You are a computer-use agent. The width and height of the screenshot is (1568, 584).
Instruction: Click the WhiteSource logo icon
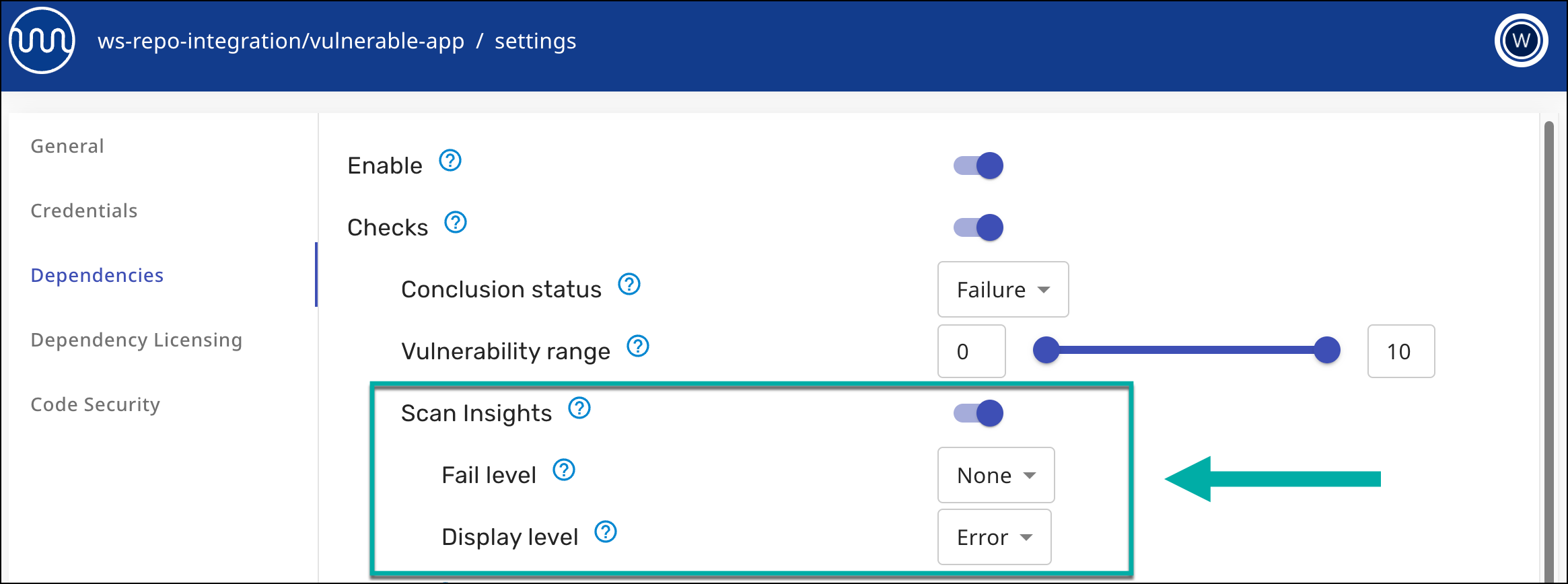42,41
